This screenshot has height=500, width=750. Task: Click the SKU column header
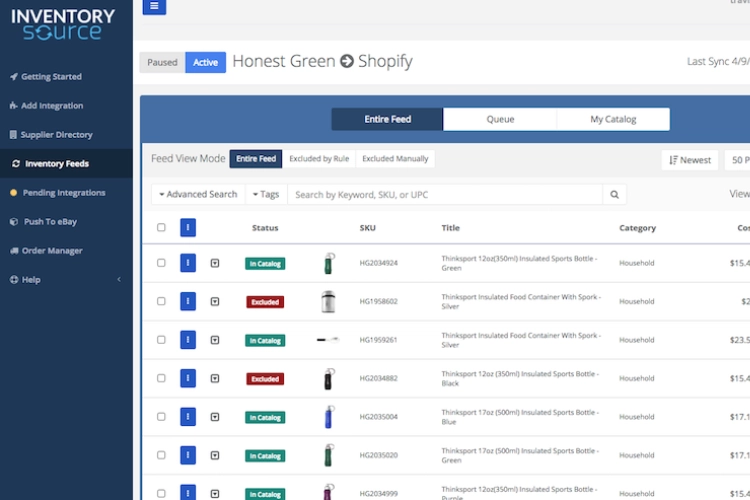coord(368,228)
